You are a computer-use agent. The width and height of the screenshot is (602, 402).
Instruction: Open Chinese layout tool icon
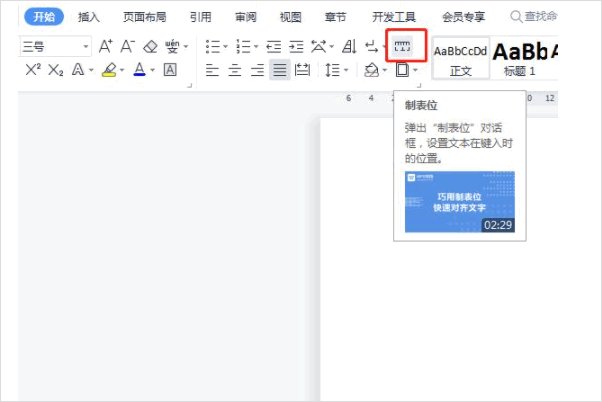coord(318,47)
